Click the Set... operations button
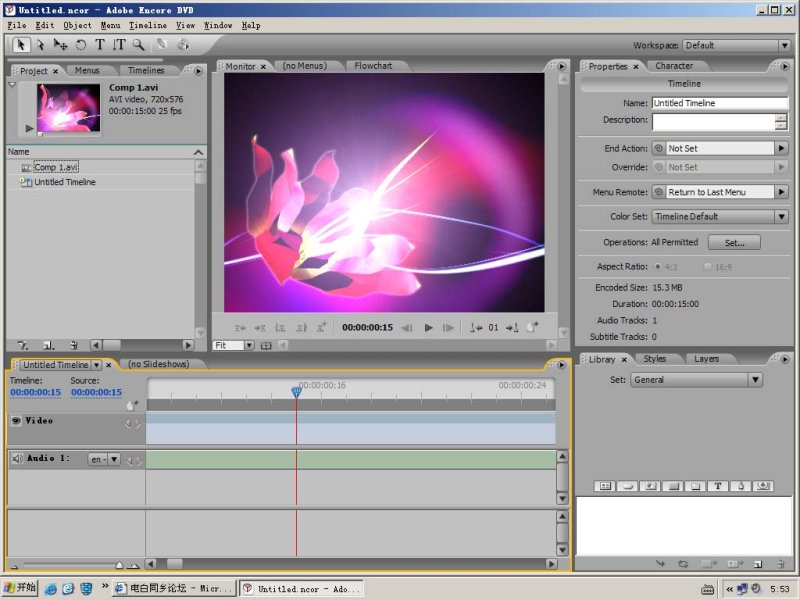800x600 pixels. point(734,242)
